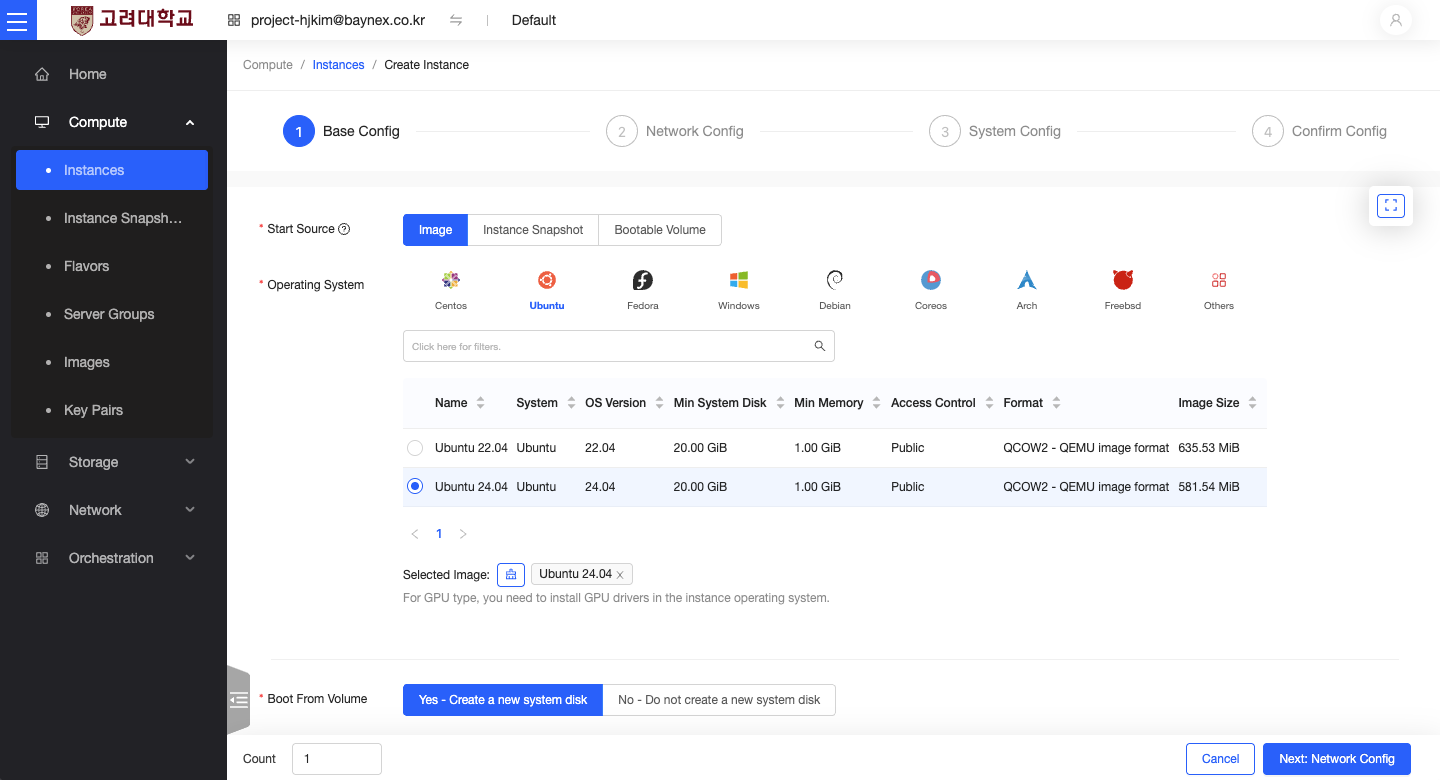Choose No - Do not create a new system disk
The image size is (1440, 780).
[x=719, y=700]
